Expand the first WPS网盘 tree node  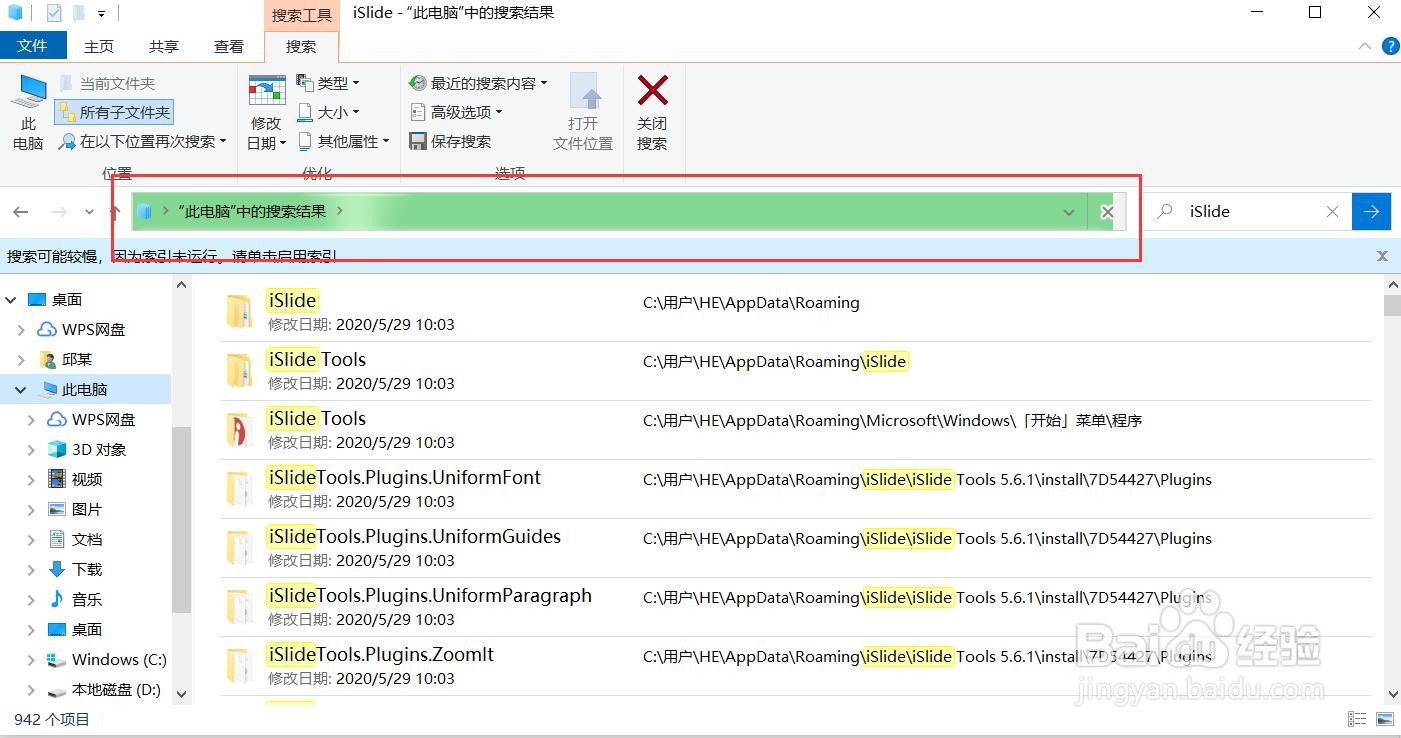21,330
